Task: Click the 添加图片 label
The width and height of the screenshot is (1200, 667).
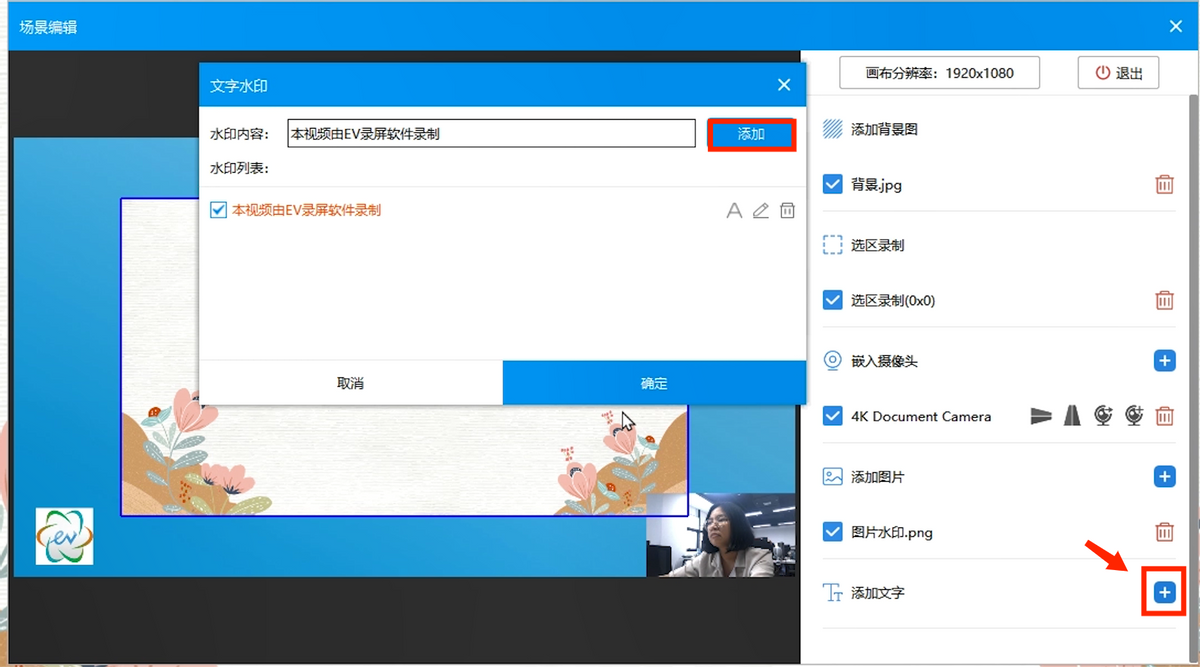Action: (878, 477)
